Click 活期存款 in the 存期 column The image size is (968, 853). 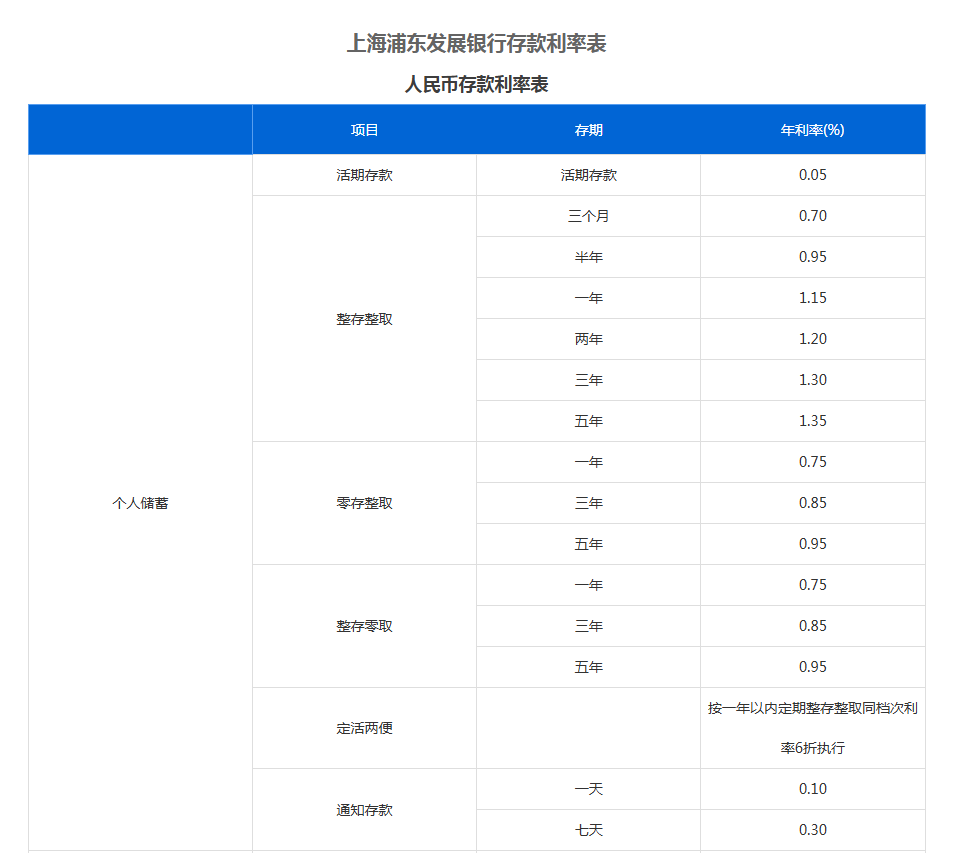tap(588, 175)
